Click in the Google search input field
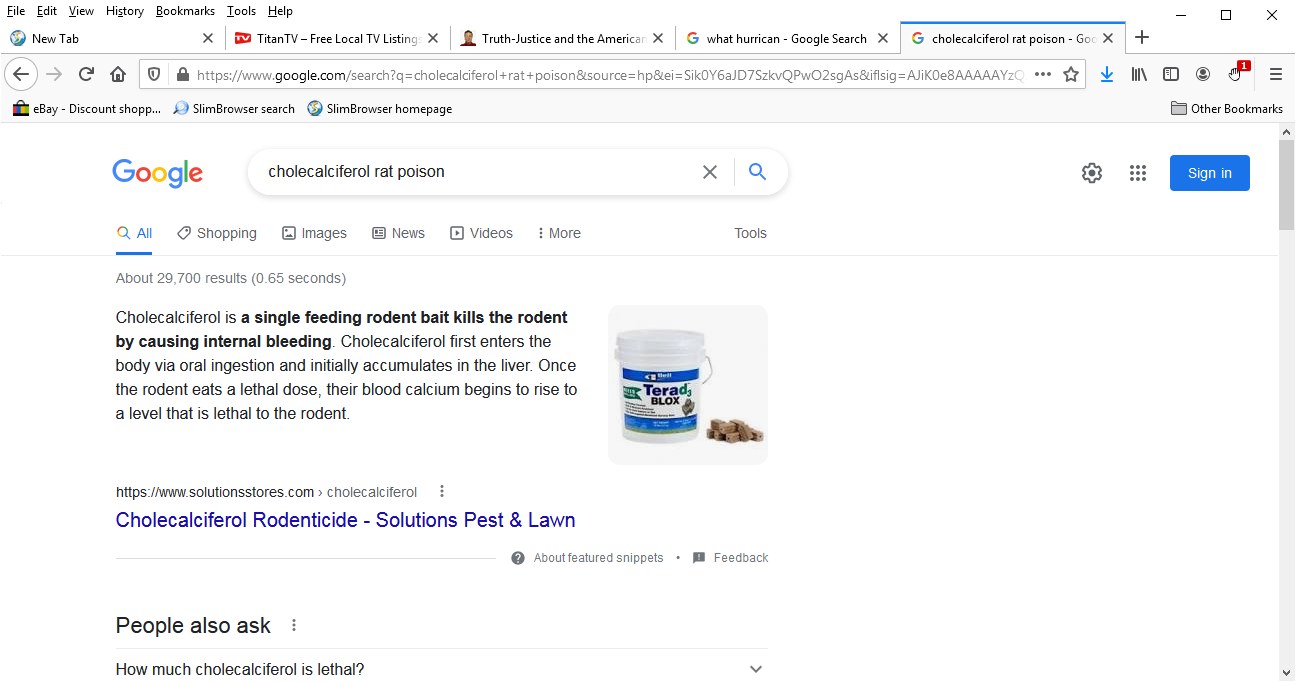1296x682 pixels. [480, 172]
